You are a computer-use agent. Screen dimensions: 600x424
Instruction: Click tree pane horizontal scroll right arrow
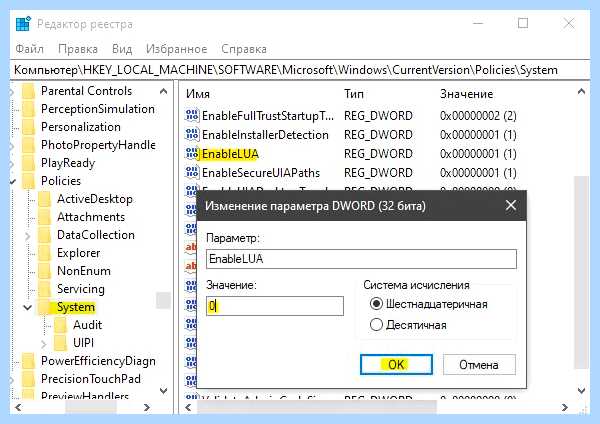coord(147,408)
